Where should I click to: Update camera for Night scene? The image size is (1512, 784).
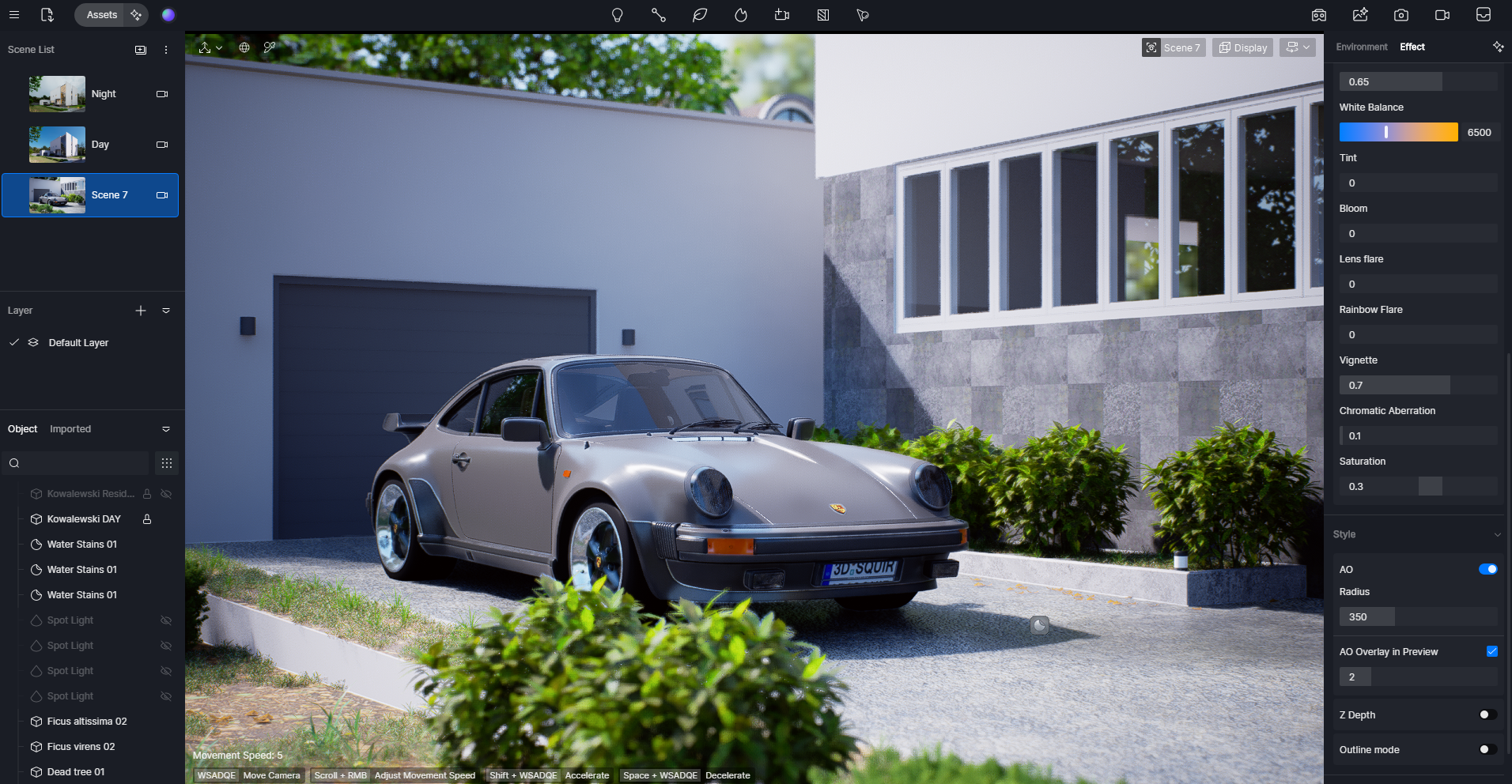click(x=162, y=94)
